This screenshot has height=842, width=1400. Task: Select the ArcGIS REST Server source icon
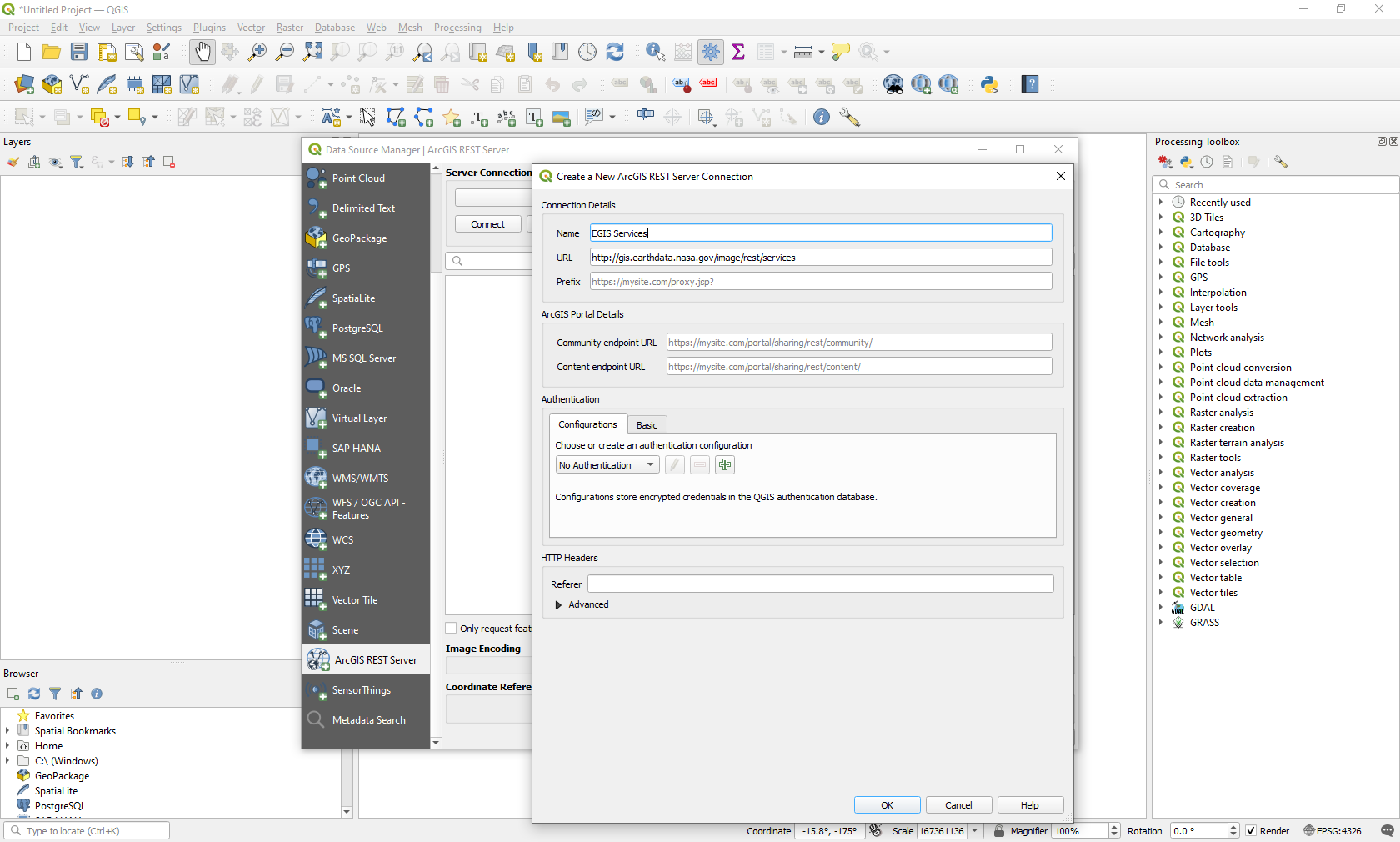317,659
